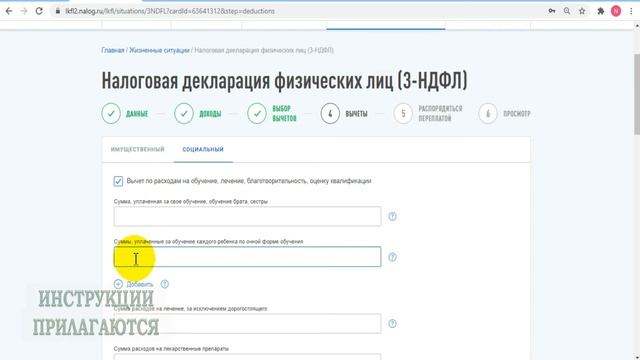This screenshot has height=360, width=640.
Task: Follow the Жизненные ситуации breadcrumb link
Action: 159,50
